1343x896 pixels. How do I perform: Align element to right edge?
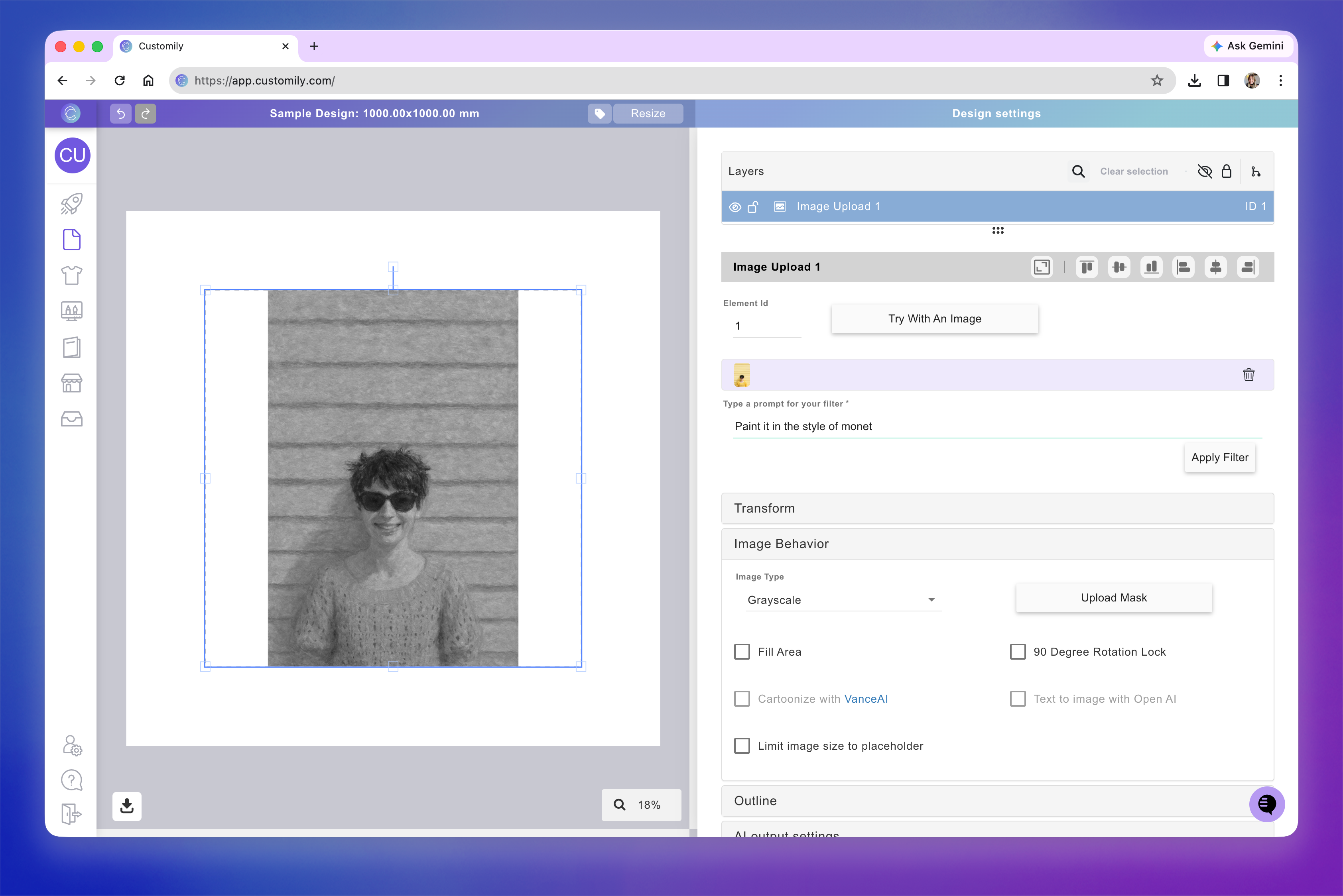tap(1248, 267)
